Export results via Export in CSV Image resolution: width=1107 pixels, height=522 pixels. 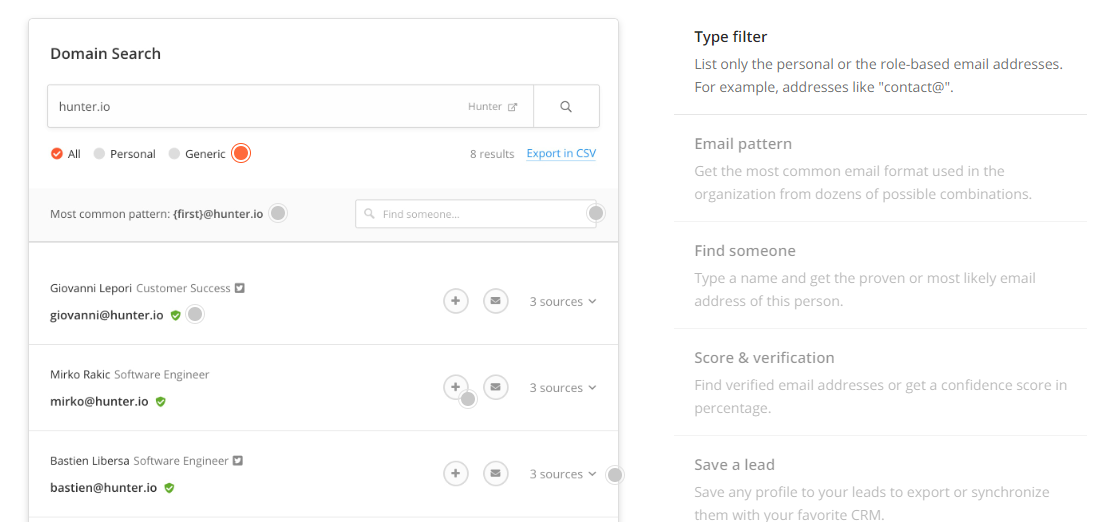[561, 154]
